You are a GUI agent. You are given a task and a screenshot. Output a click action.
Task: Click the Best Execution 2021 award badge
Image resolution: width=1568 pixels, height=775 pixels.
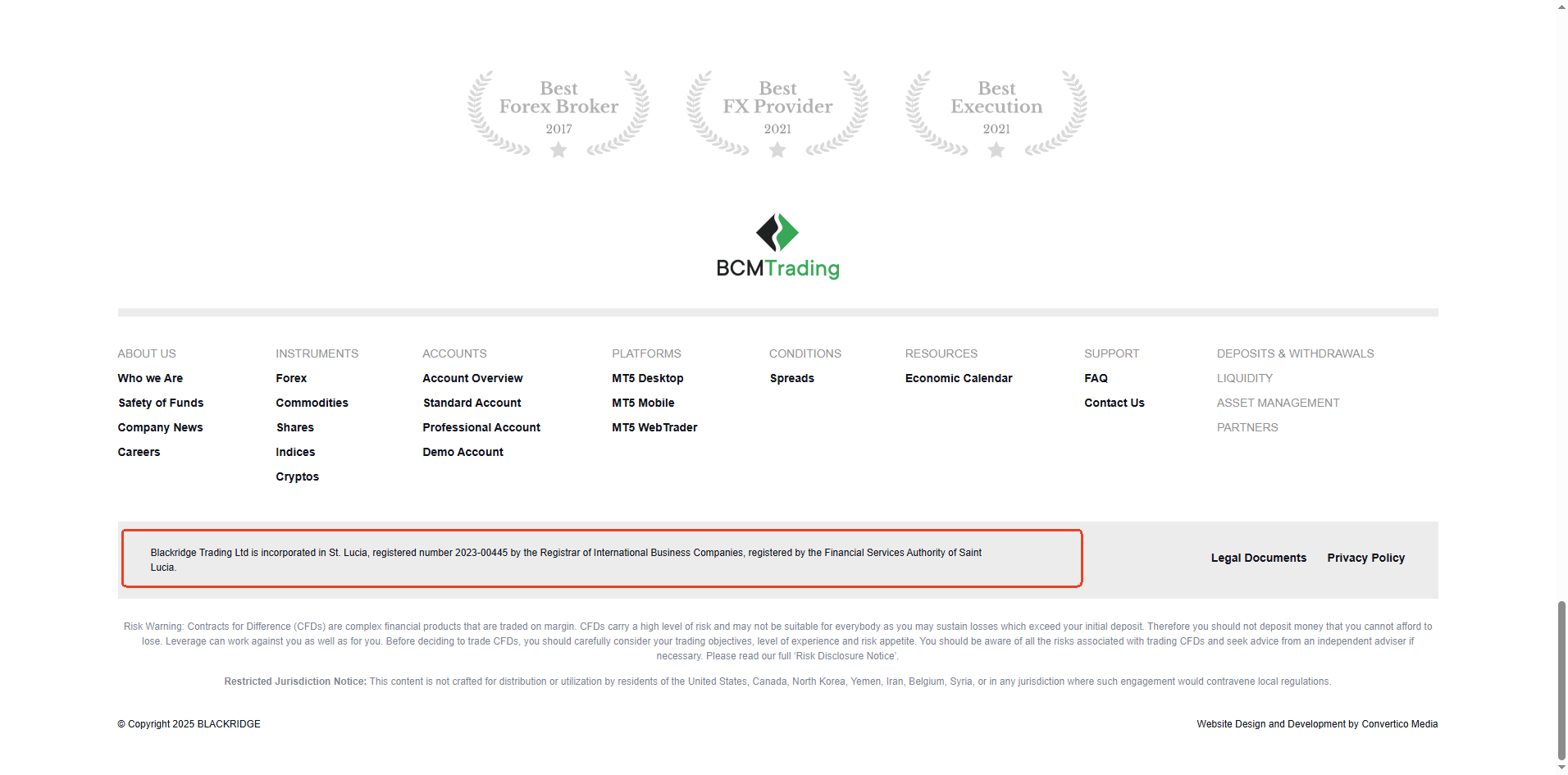click(996, 113)
